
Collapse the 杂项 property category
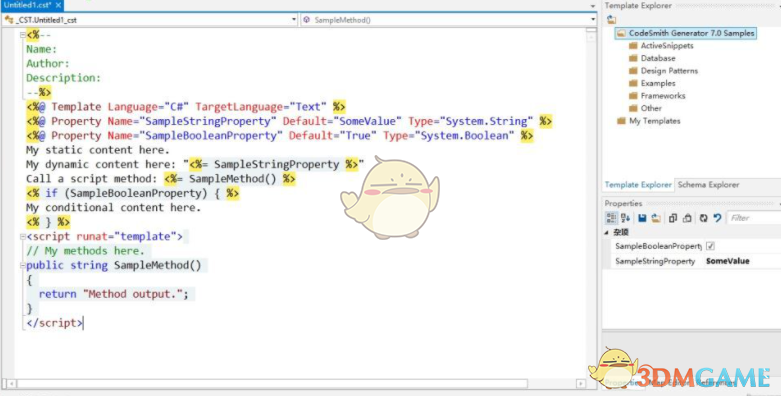(x=607, y=233)
